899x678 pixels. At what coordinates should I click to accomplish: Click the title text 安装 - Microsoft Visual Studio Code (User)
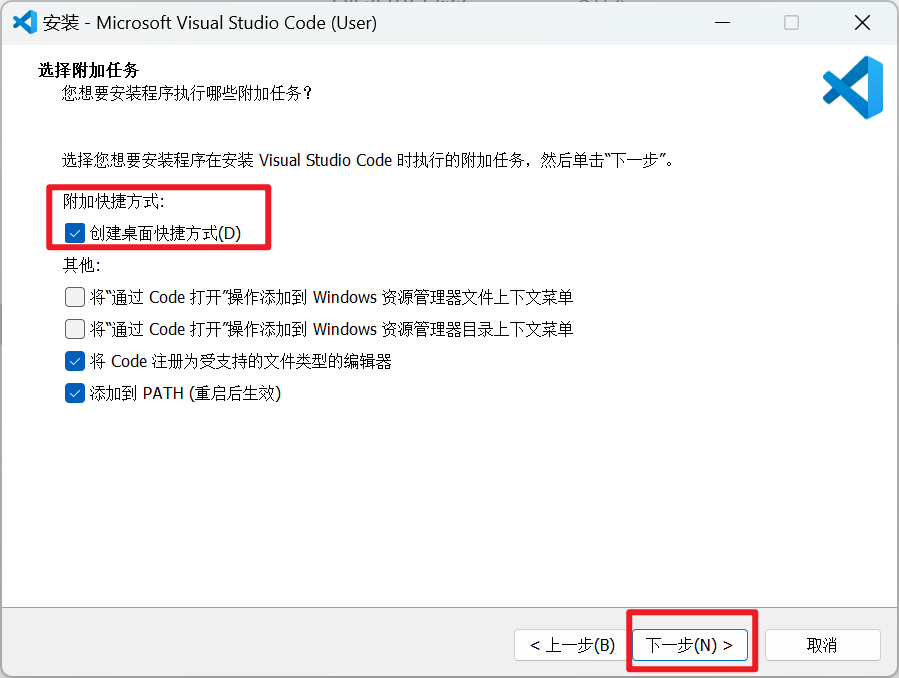click(210, 23)
